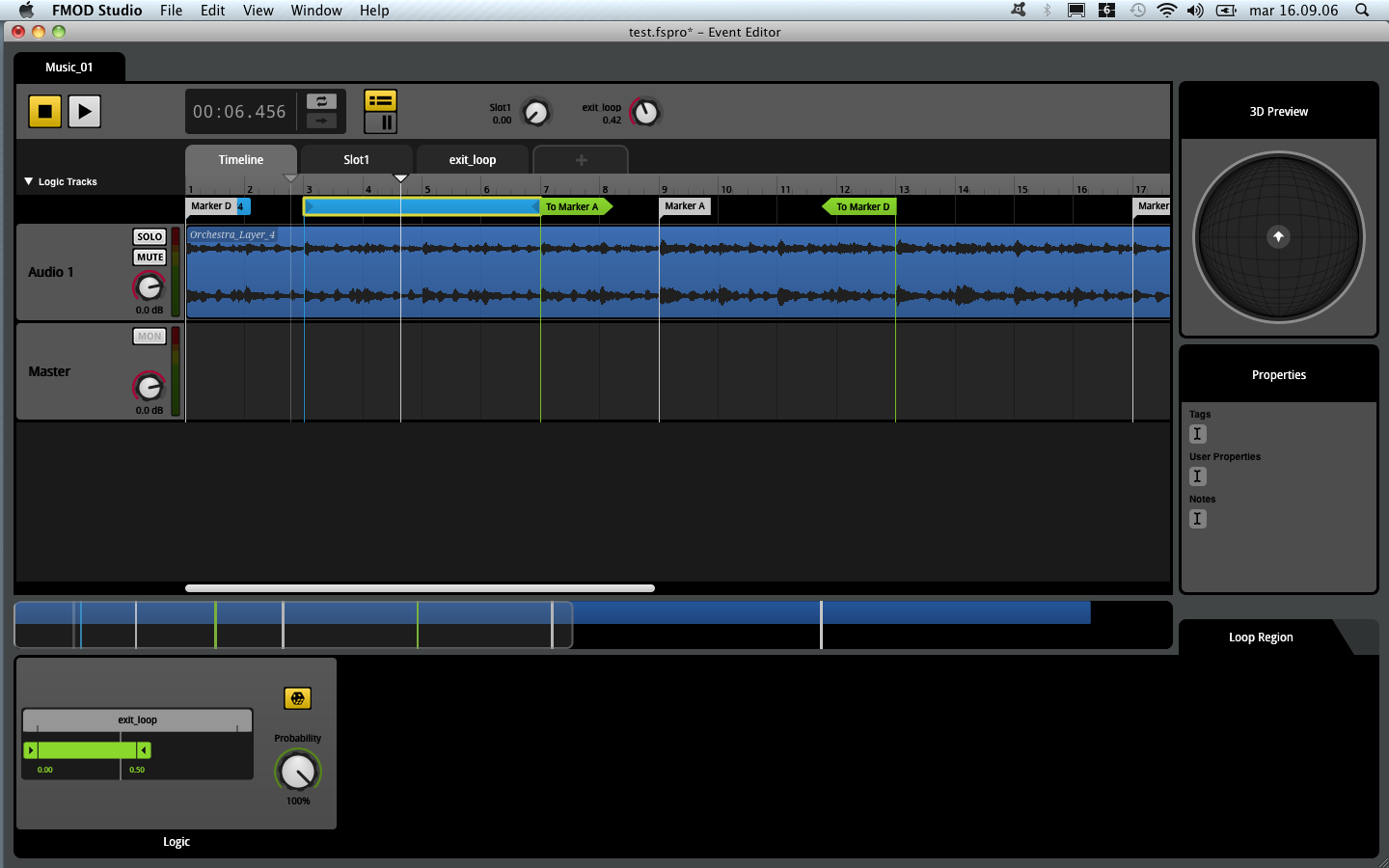Adjust the Audio 1 volume knob
This screenshot has width=1389, height=868.
click(x=149, y=286)
